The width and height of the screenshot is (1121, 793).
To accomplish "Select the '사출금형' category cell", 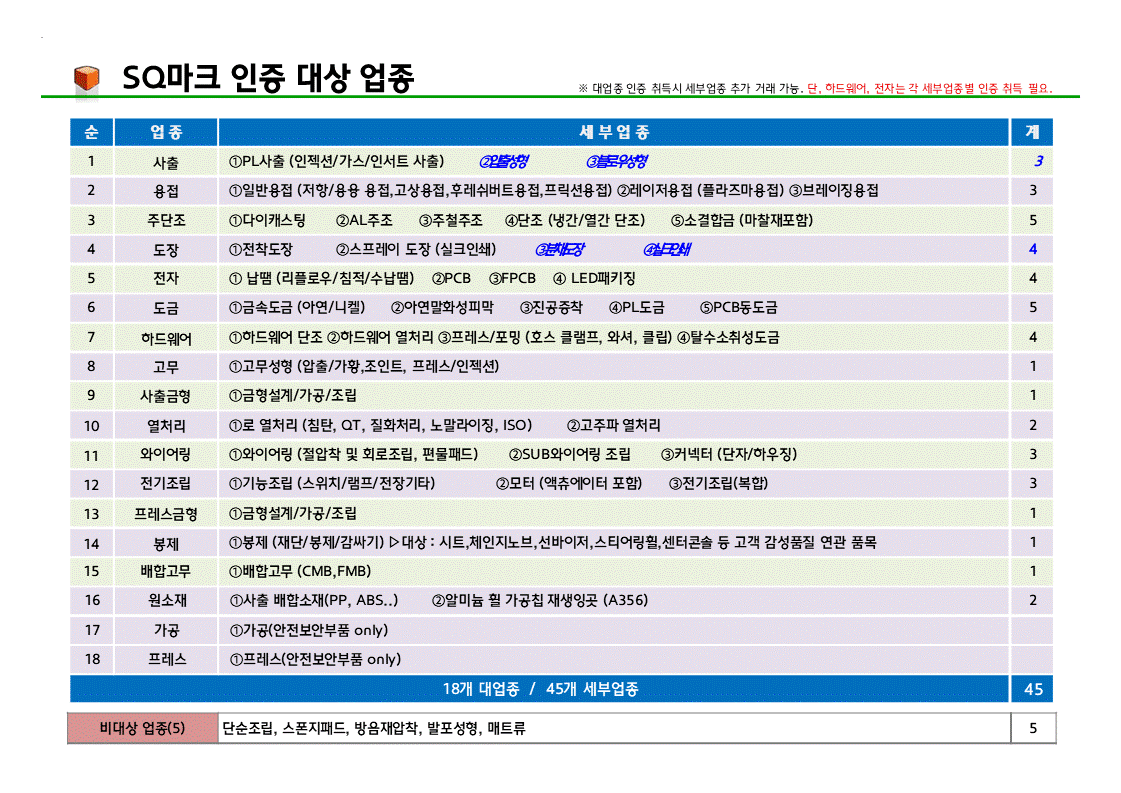I will click(x=166, y=395).
